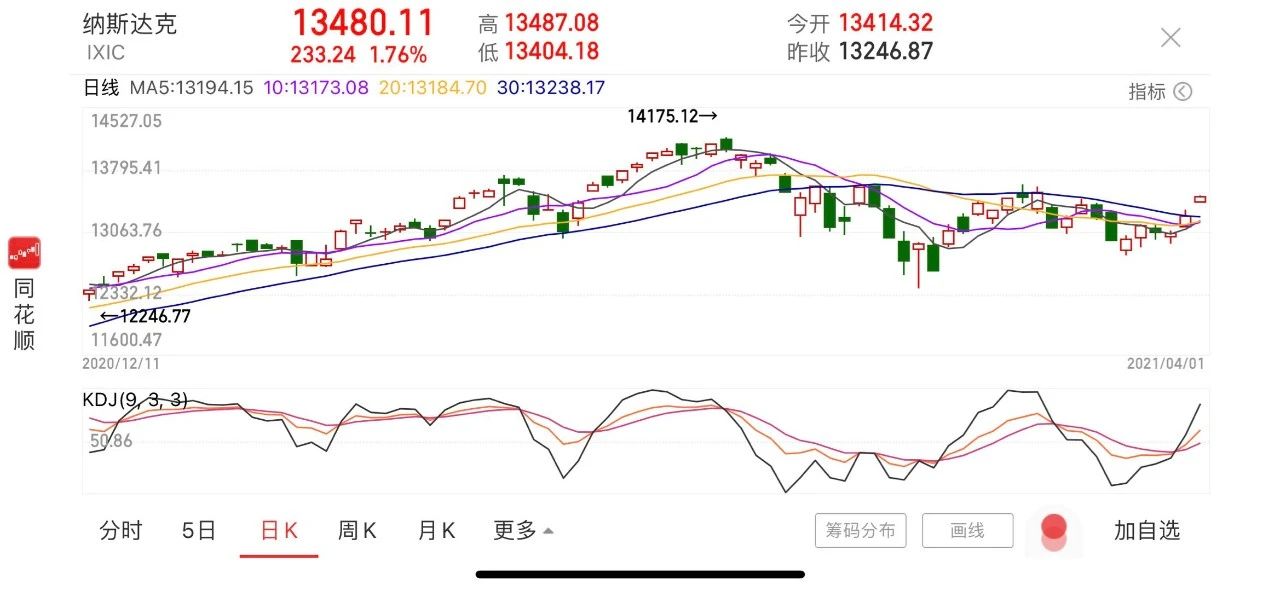Add stock with 加自选 button

point(1147,531)
